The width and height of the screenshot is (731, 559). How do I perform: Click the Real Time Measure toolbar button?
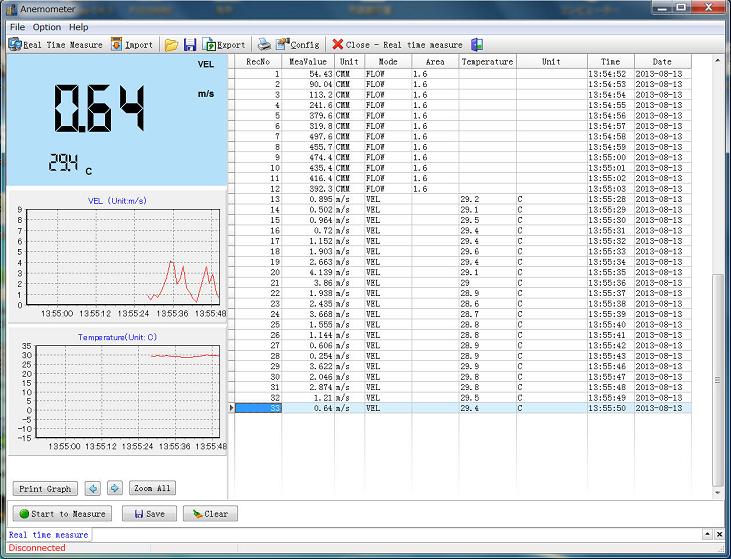pos(56,45)
